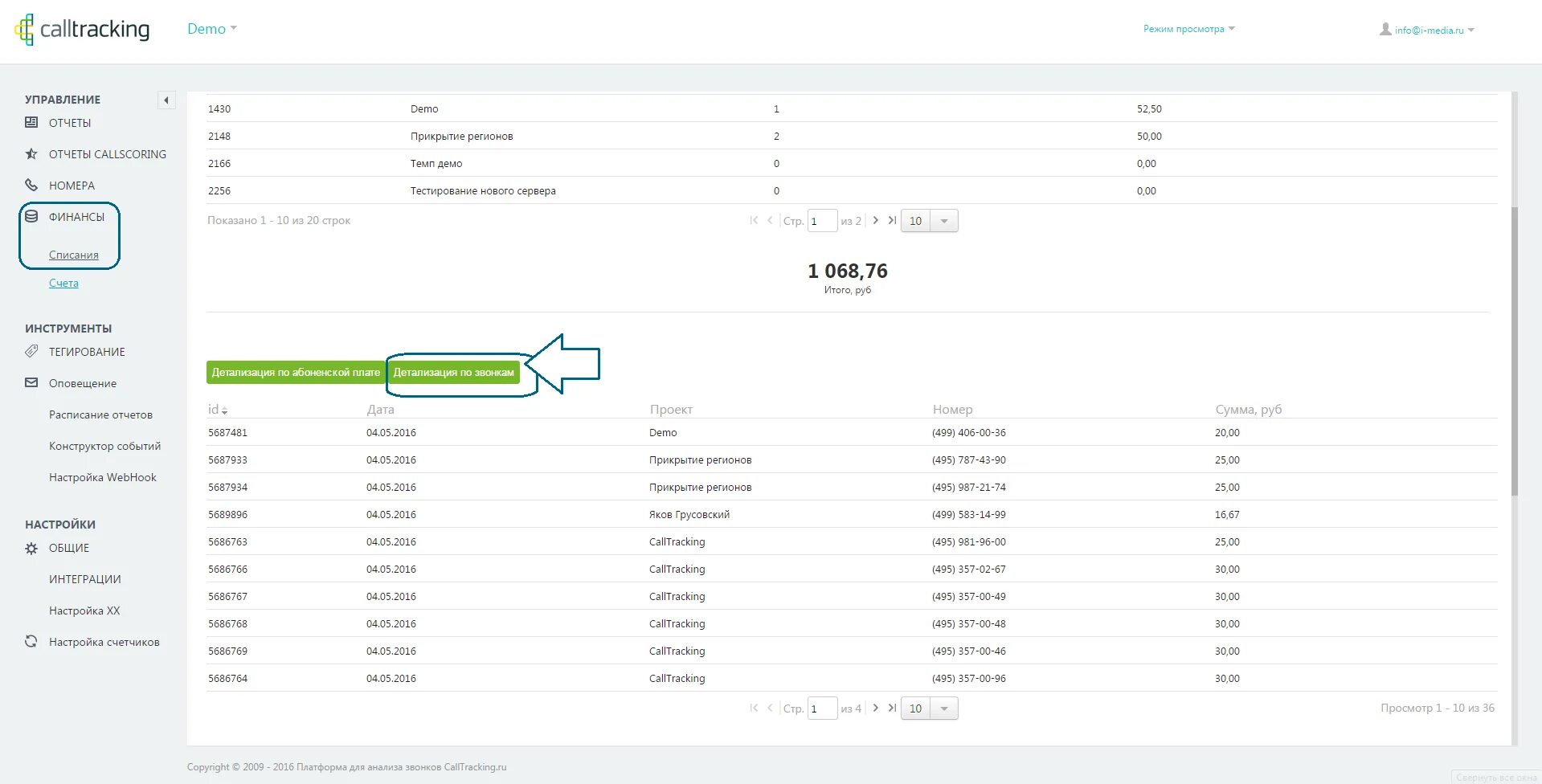Click the phone icon beside НОМЕРА

click(x=31, y=185)
